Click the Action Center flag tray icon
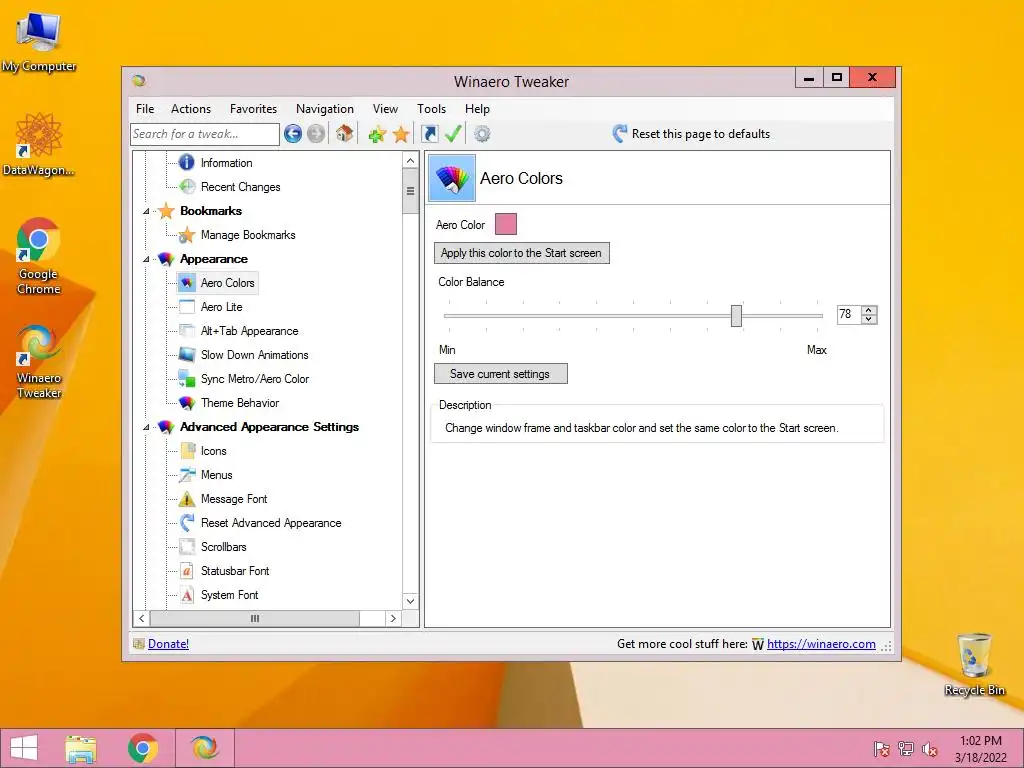This screenshot has width=1024, height=768. [x=881, y=749]
